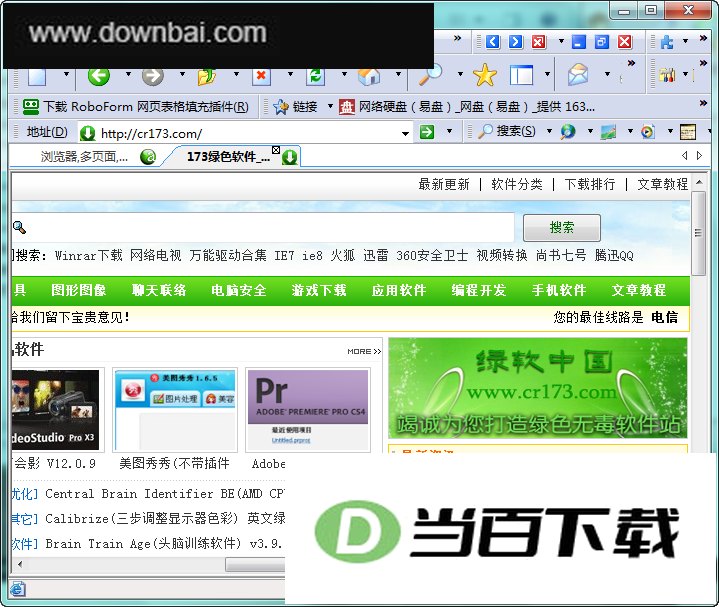The width and height of the screenshot is (719, 607).
Task: Close the 173绿色软件 tab with its small X
Action: coord(276,150)
